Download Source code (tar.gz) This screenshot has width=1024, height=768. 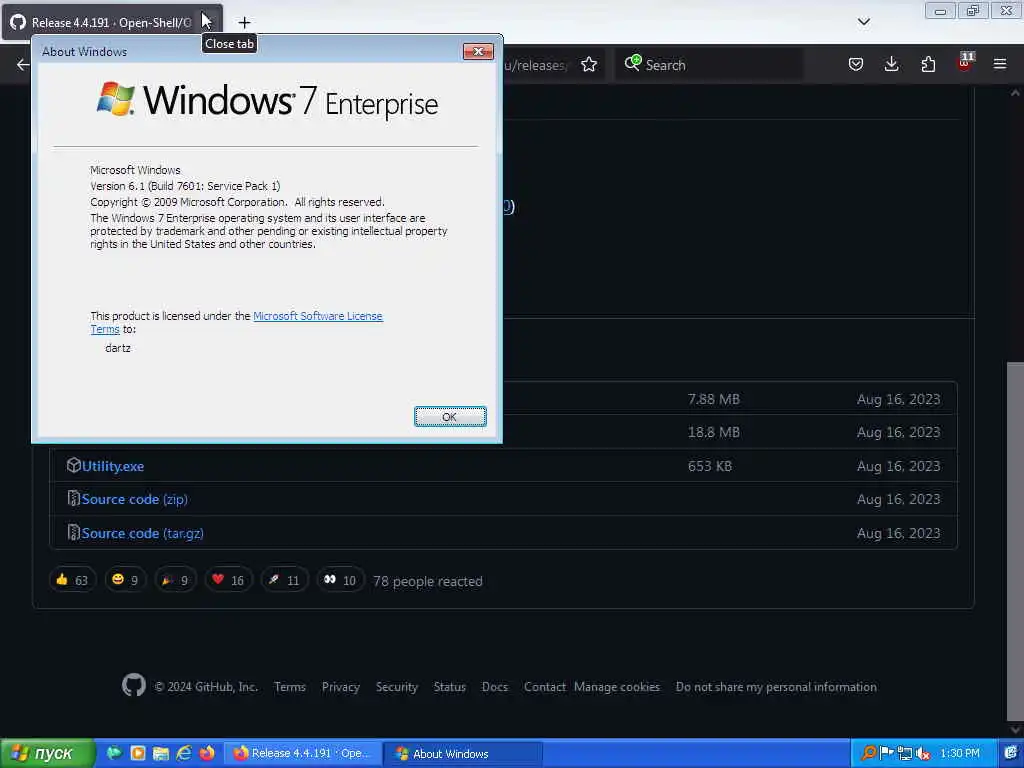pyautogui.click(x=142, y=534)
